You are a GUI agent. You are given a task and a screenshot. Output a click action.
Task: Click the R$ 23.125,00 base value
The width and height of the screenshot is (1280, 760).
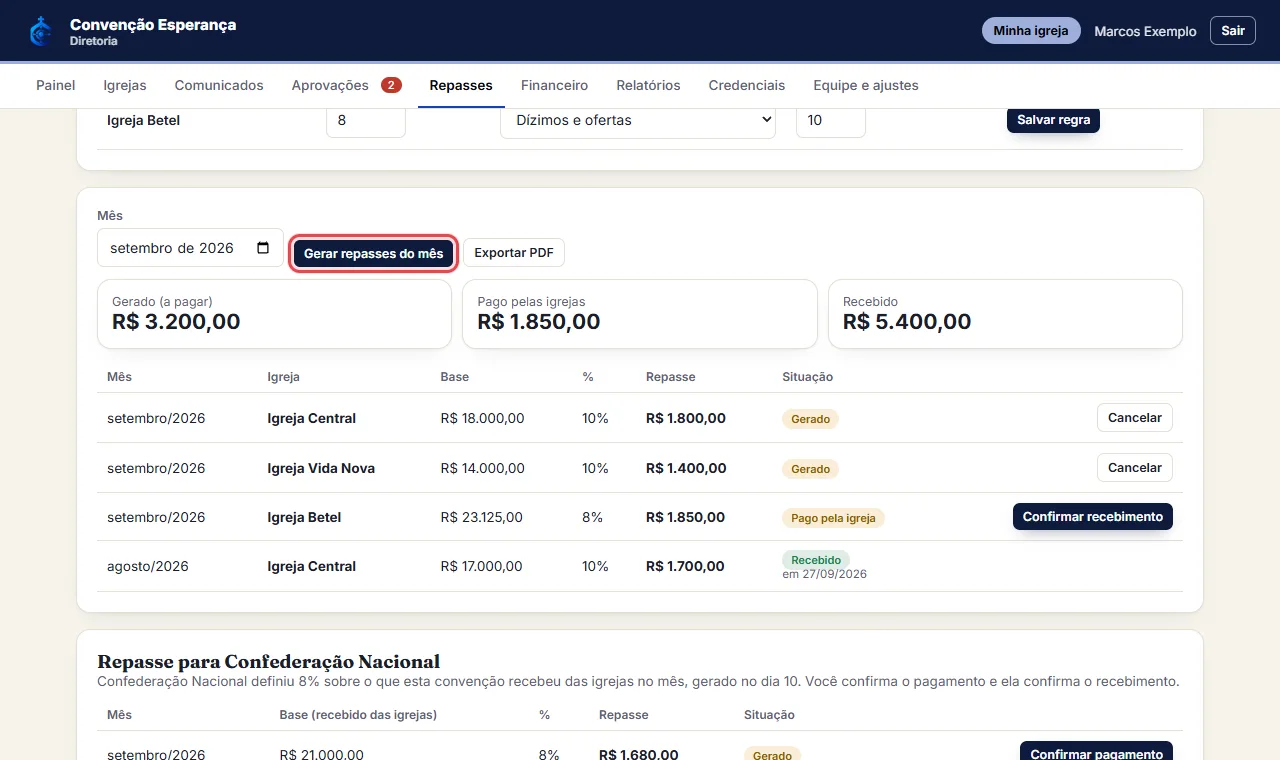click(481, 518)
